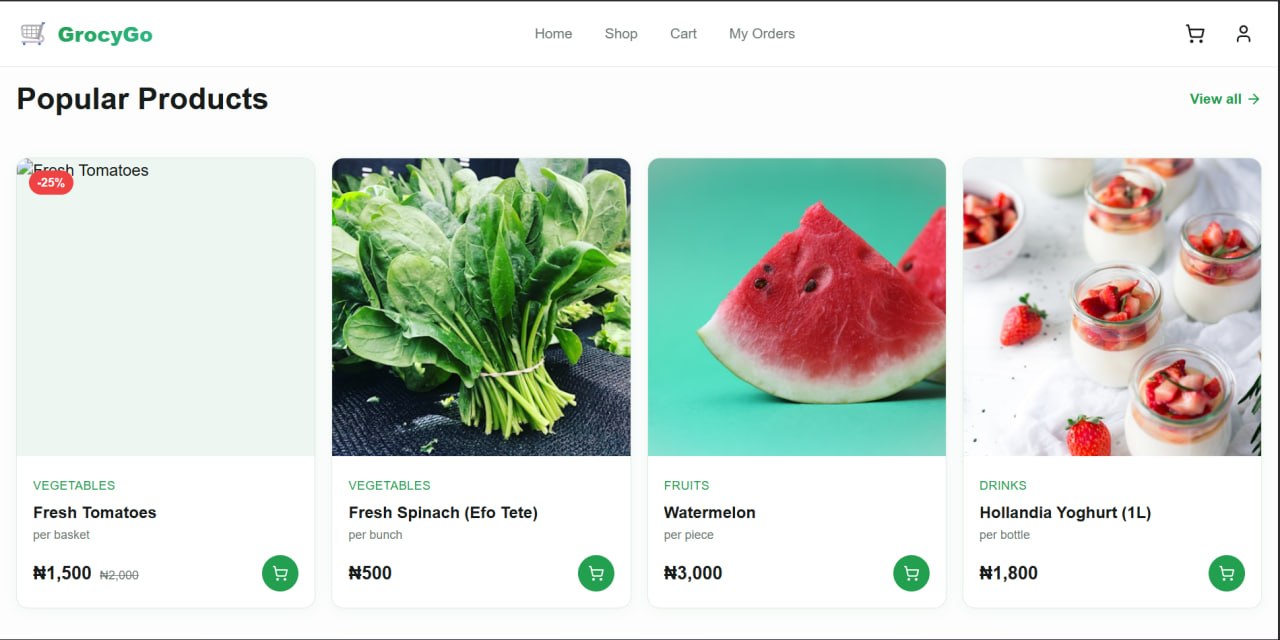The image size is (1280, 640).
Task: Click the arrow next to View all
Action: point(1254,99)
